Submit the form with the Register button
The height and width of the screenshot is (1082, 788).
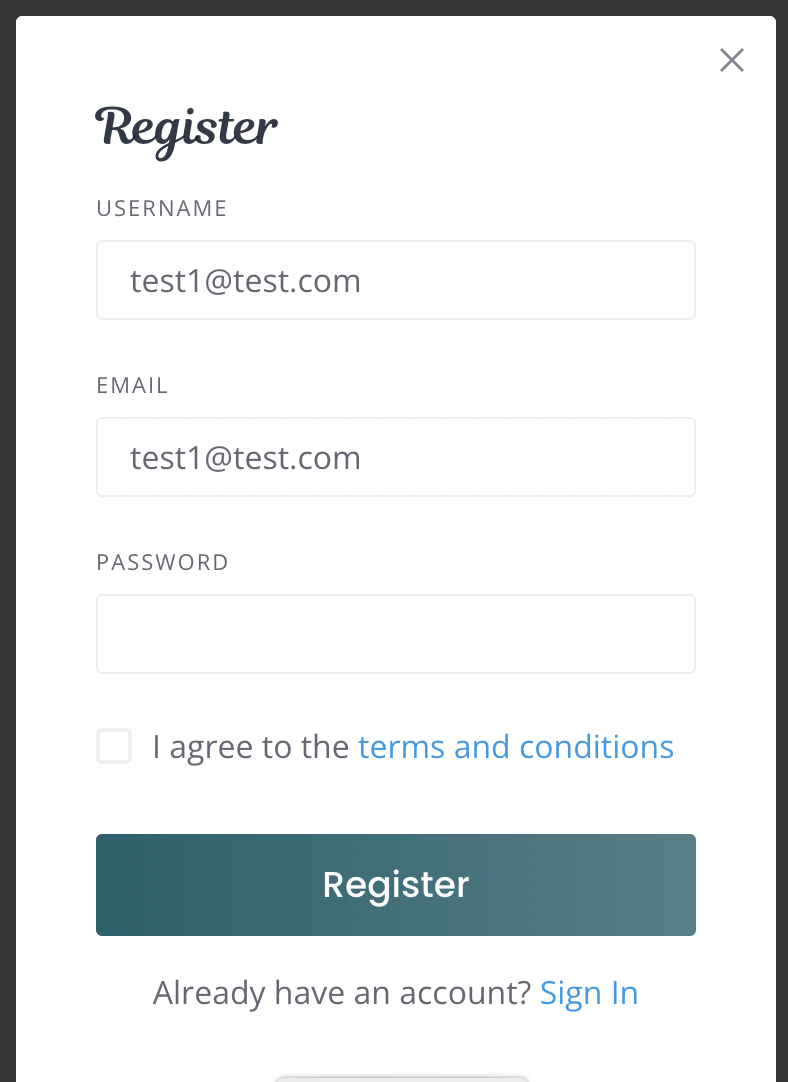395,885
